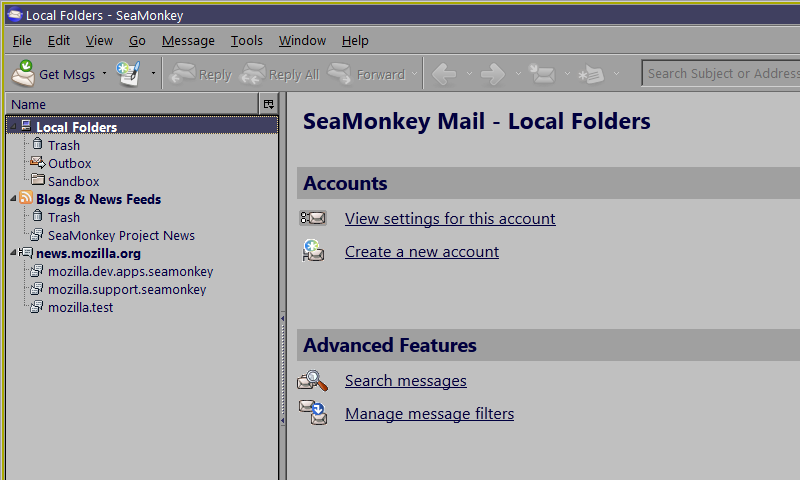This screenshot has height=480, width=800.
Task: Click the File message envelope icon
Action: tap(542, 74)
